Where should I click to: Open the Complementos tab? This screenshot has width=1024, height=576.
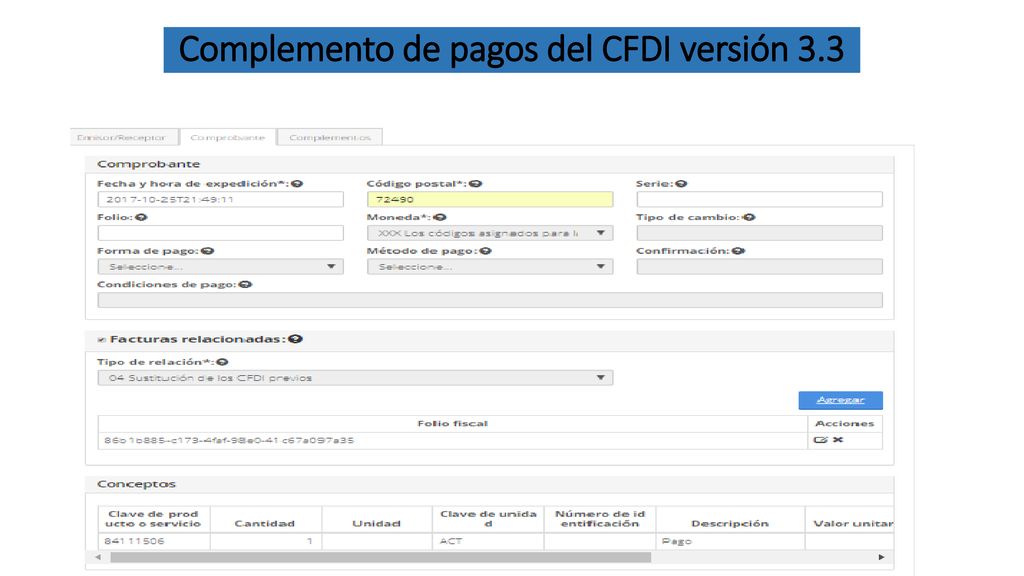(330, 137)
